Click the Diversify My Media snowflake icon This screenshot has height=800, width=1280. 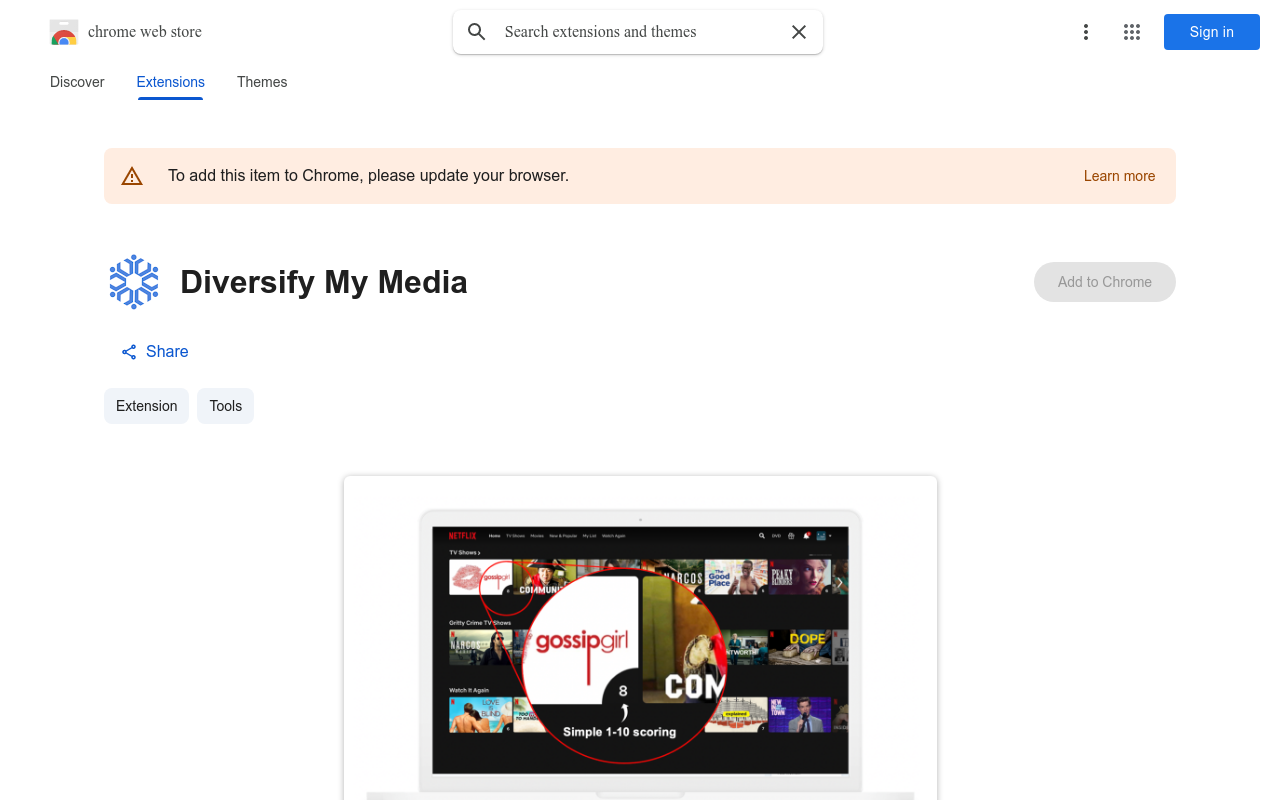134,282
